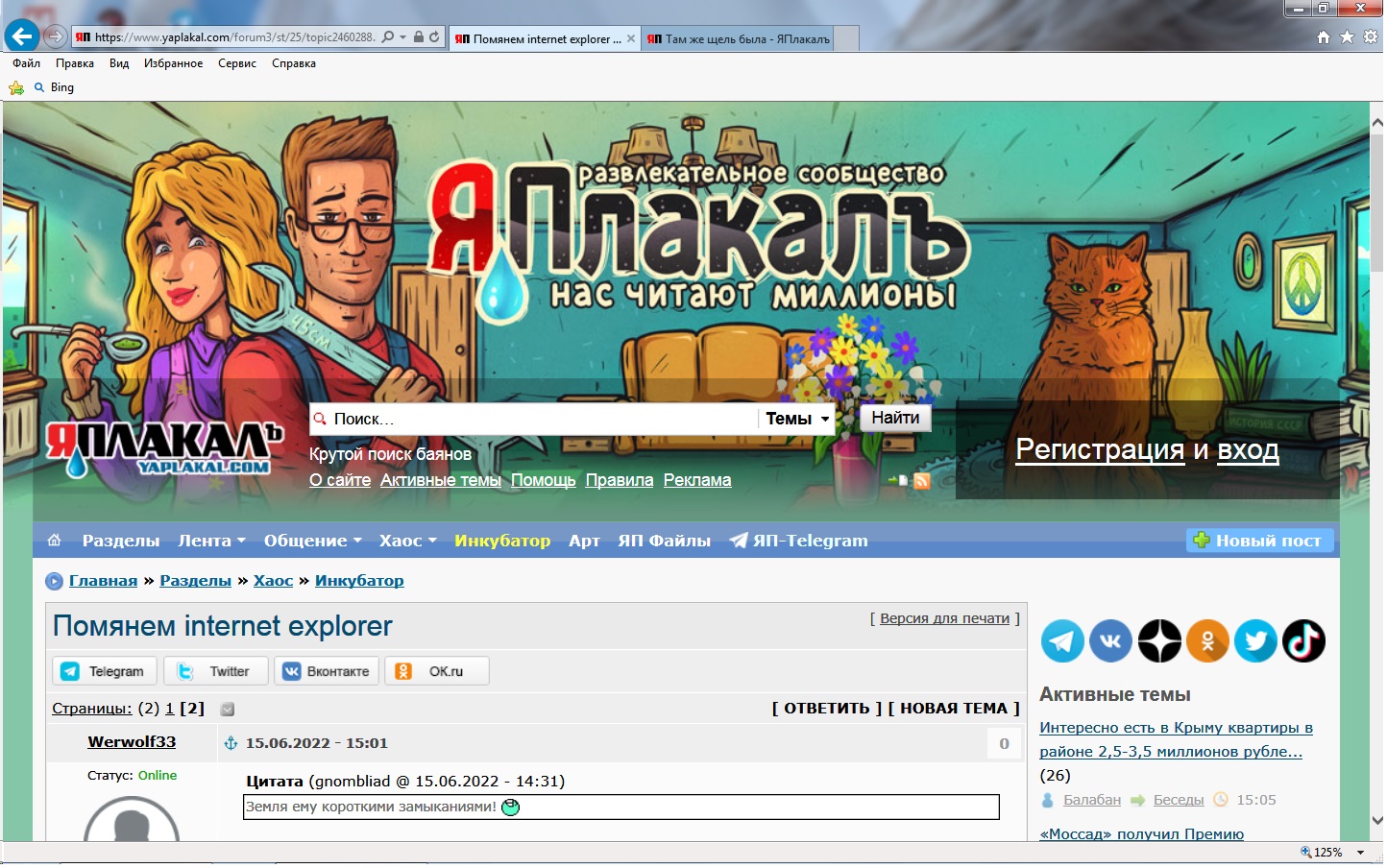The height and width of the screenshot is (868, 1387).
Task: Open the Регистрация link
Action: 1101,450
